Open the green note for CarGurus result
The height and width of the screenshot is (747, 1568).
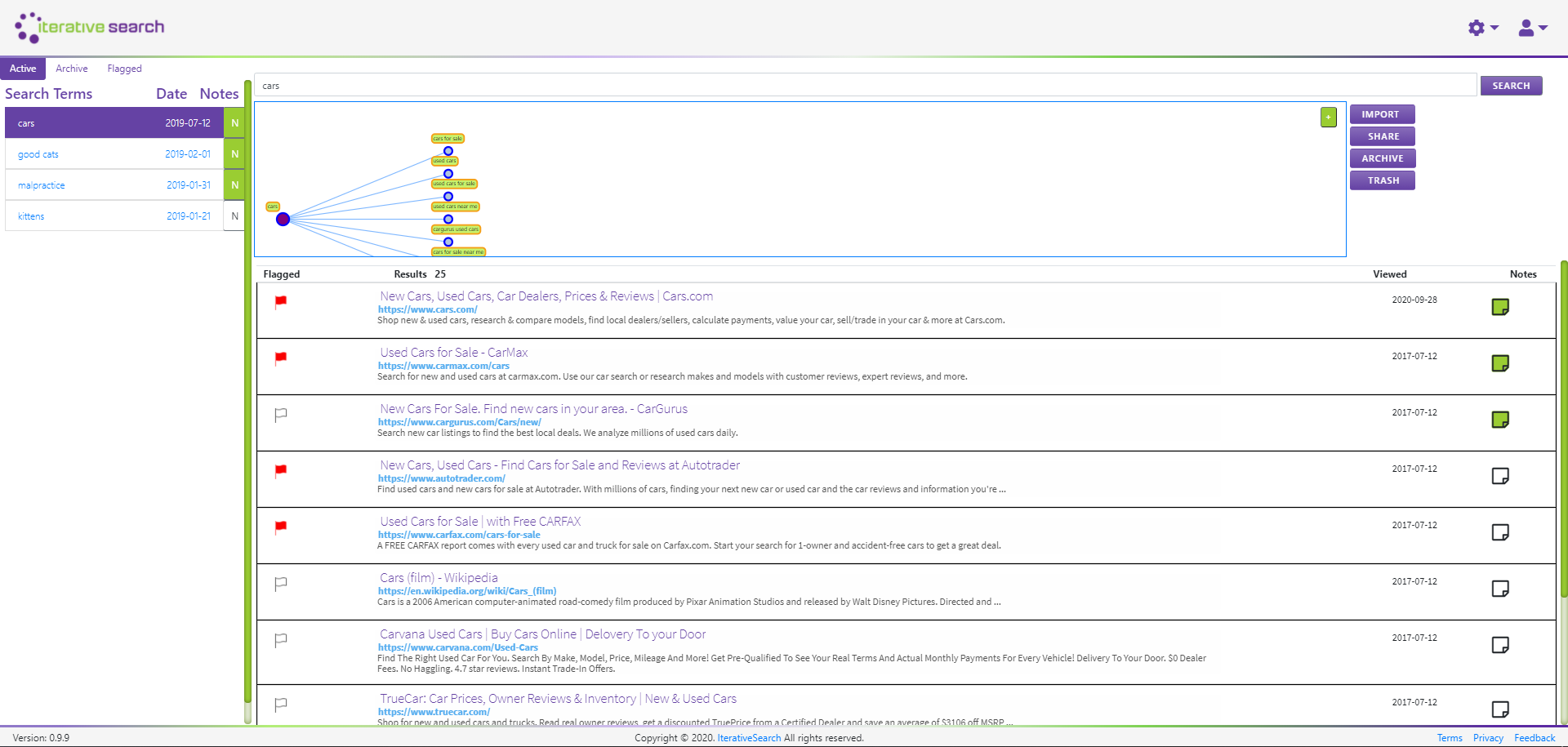pos(1500,420)
